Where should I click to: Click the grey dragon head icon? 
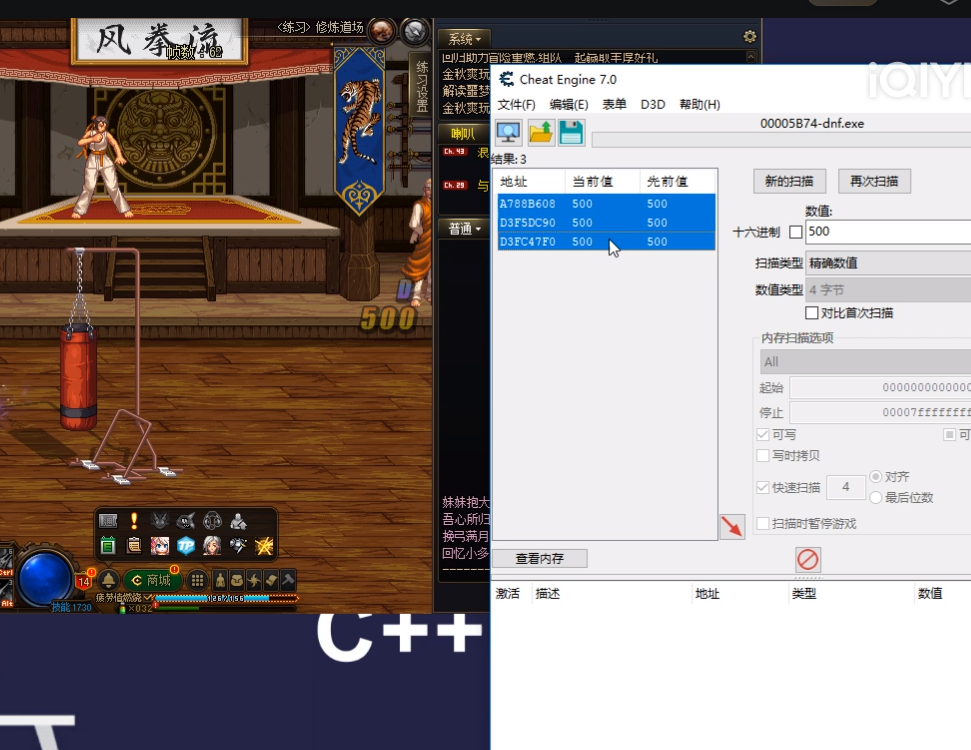click(x=160, y=521)
